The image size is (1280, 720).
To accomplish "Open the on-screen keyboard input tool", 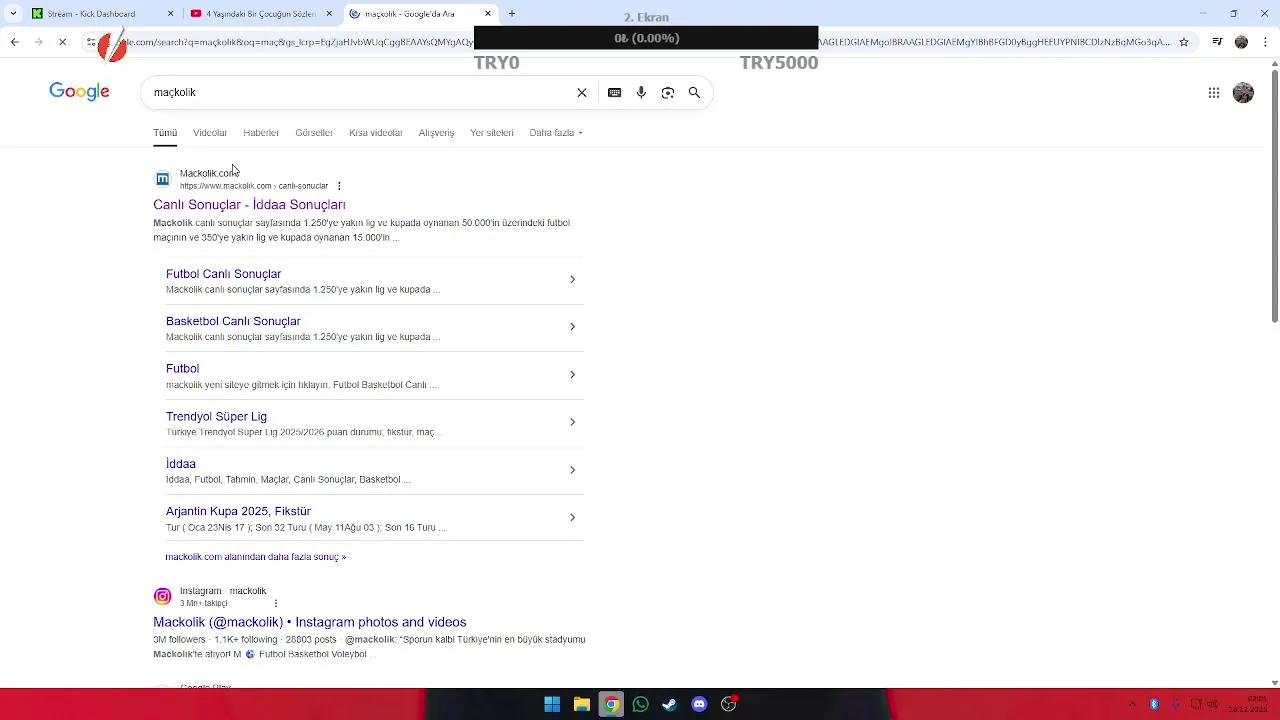I will pos(615,92).
